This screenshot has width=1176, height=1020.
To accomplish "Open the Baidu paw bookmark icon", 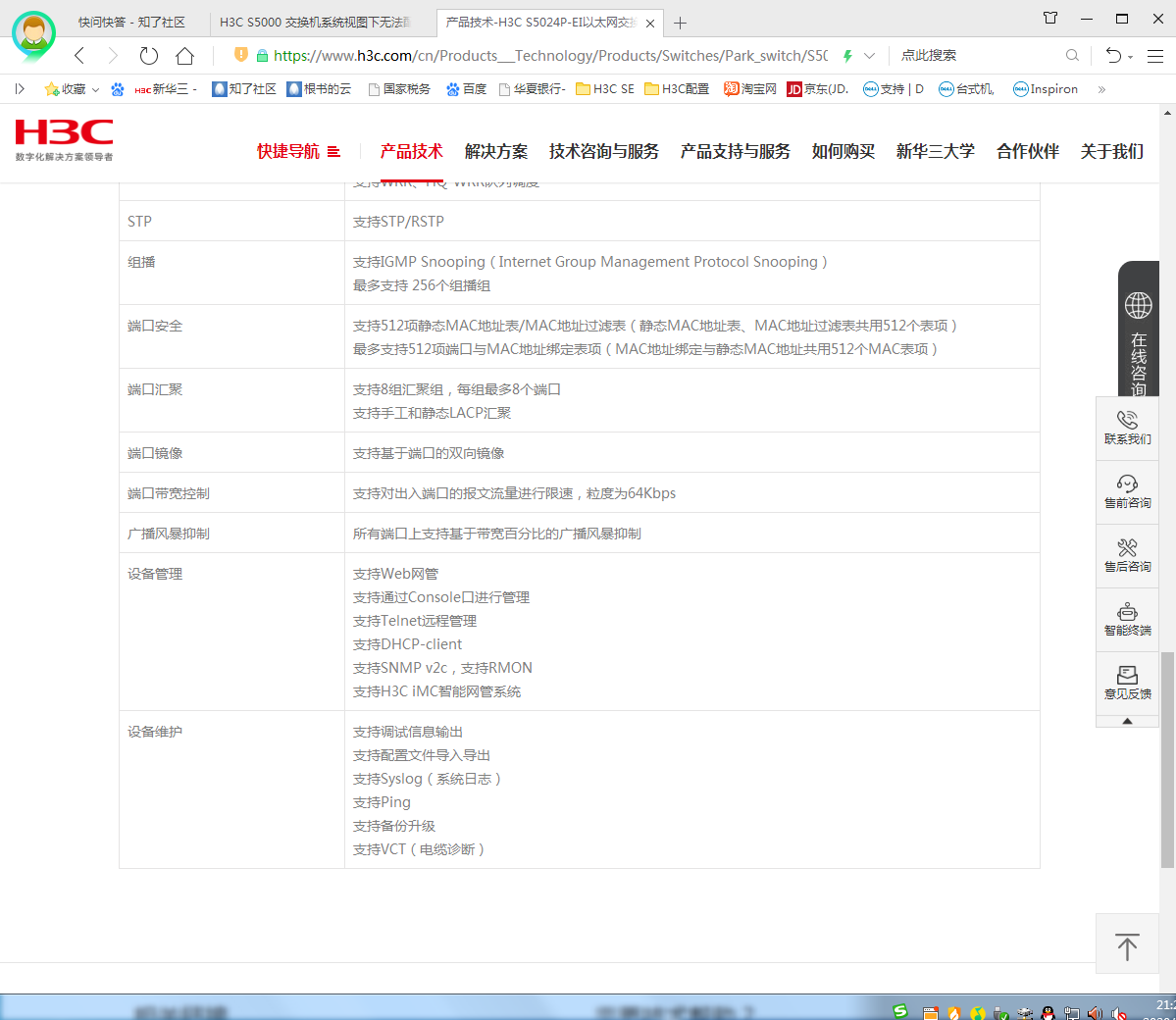I will [117, 89].
